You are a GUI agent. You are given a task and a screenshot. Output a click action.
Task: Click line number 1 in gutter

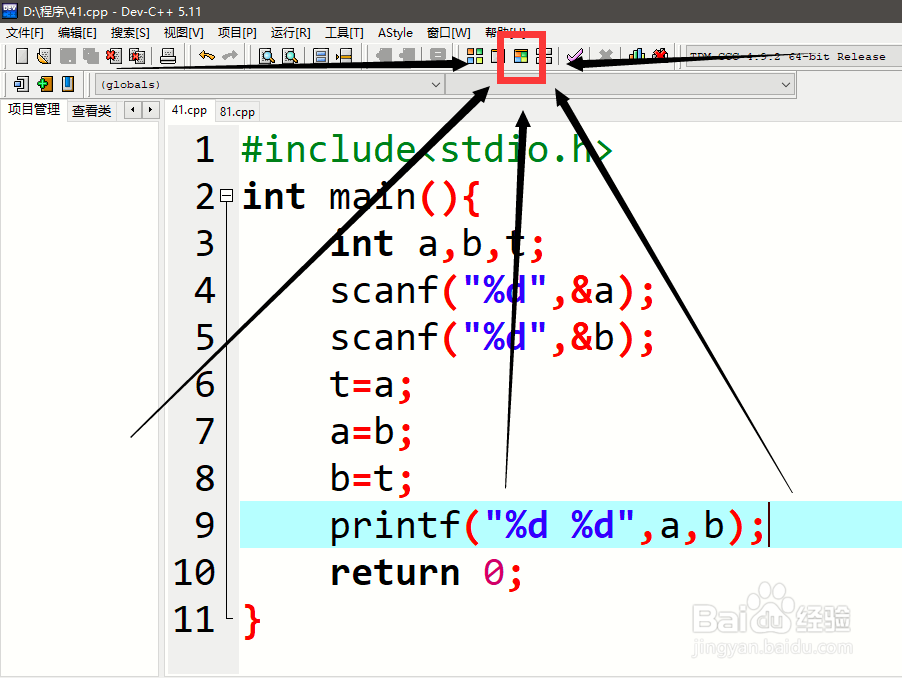[x=205, y=150]
